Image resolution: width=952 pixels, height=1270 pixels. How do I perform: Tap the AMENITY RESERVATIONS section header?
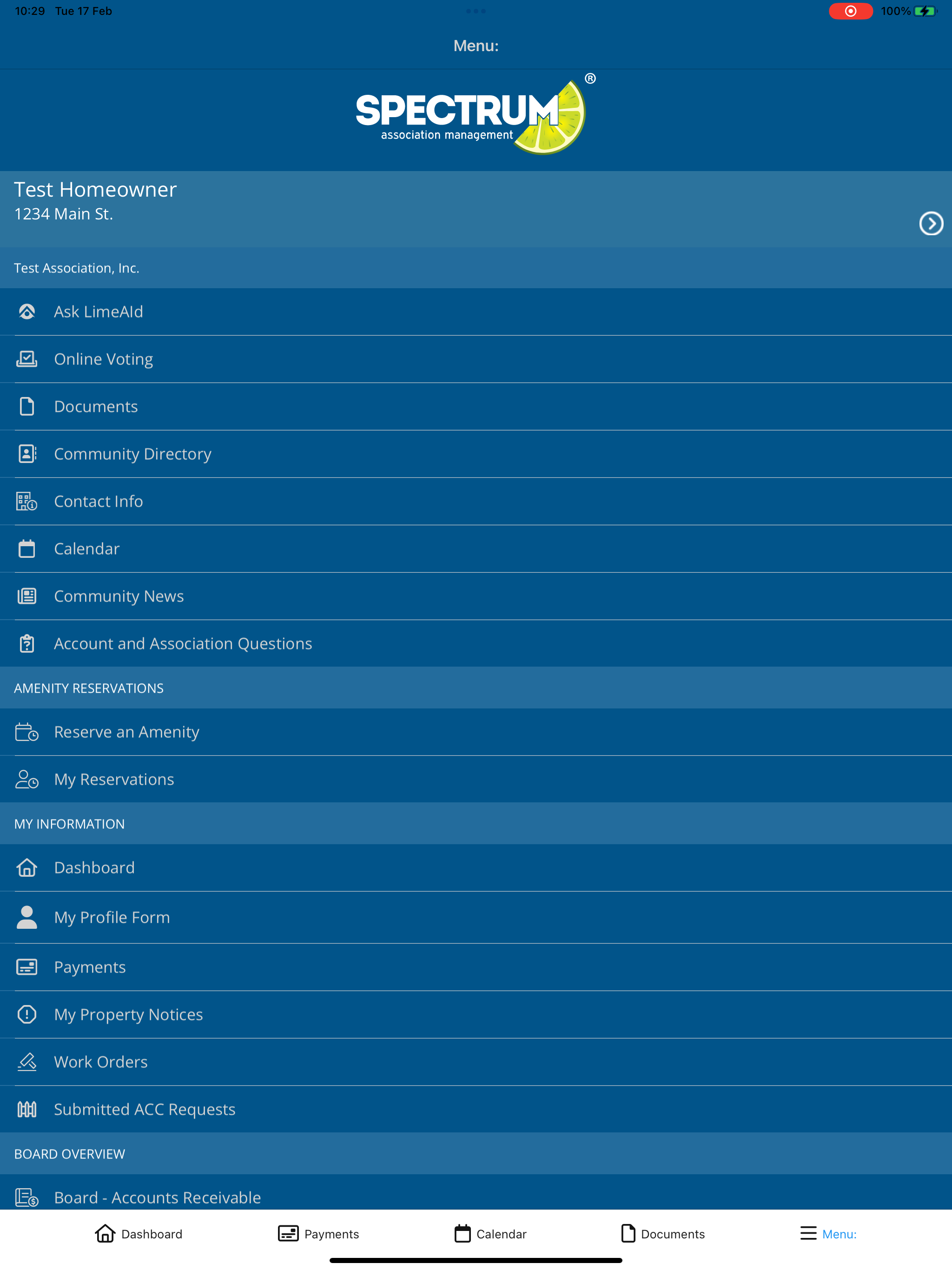coord(89,688)
